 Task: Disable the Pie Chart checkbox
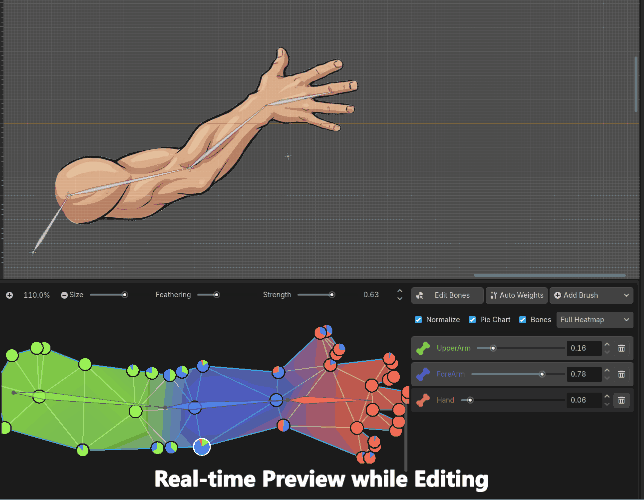473,320
